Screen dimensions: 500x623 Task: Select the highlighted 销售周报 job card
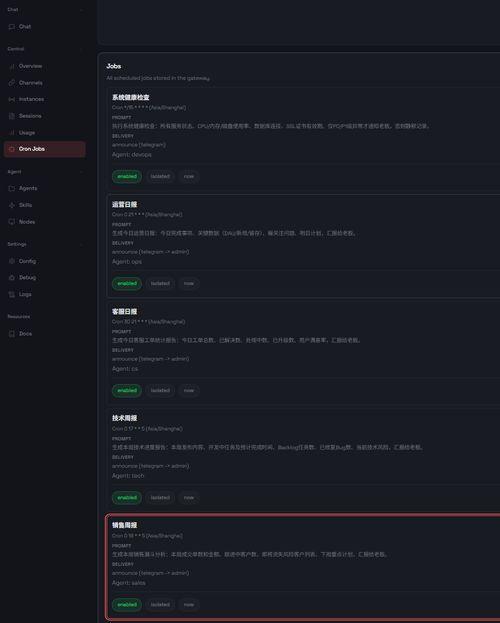[x=303, y=567]
